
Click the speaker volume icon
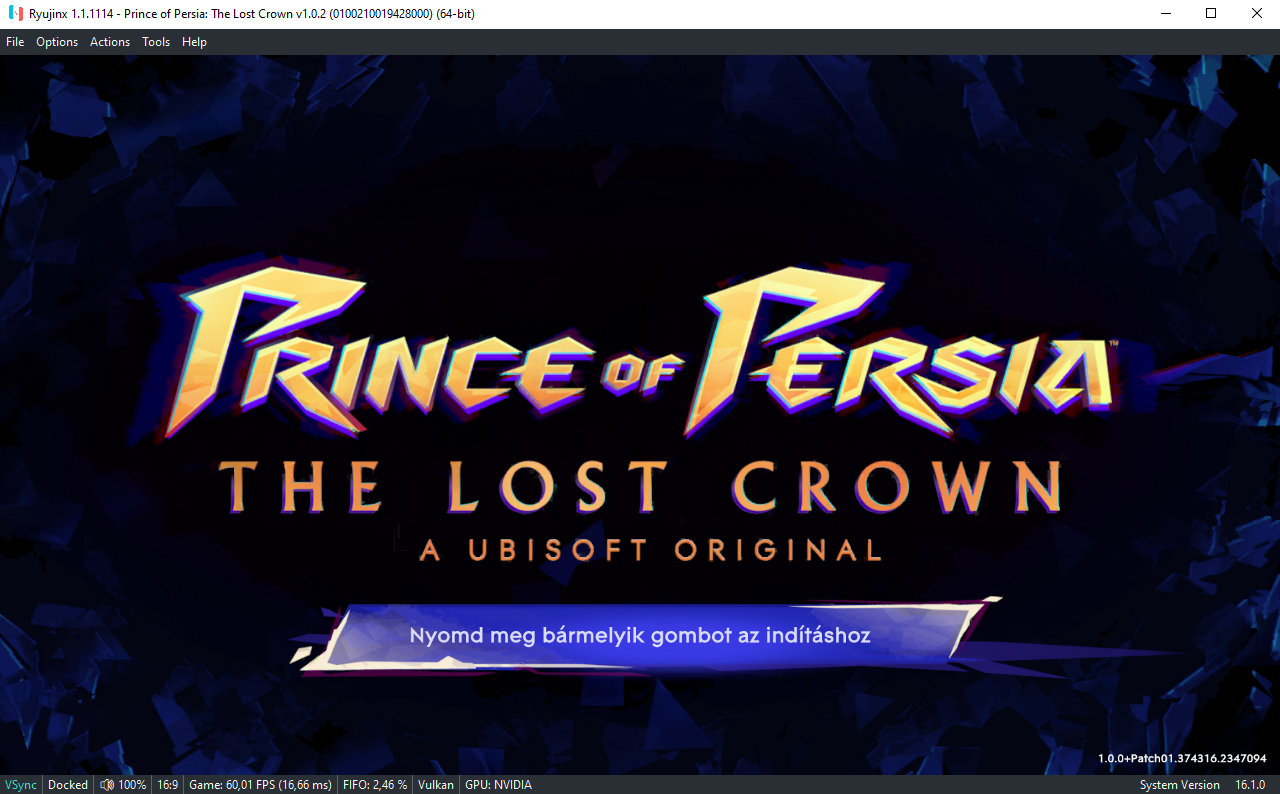[107, 785]
